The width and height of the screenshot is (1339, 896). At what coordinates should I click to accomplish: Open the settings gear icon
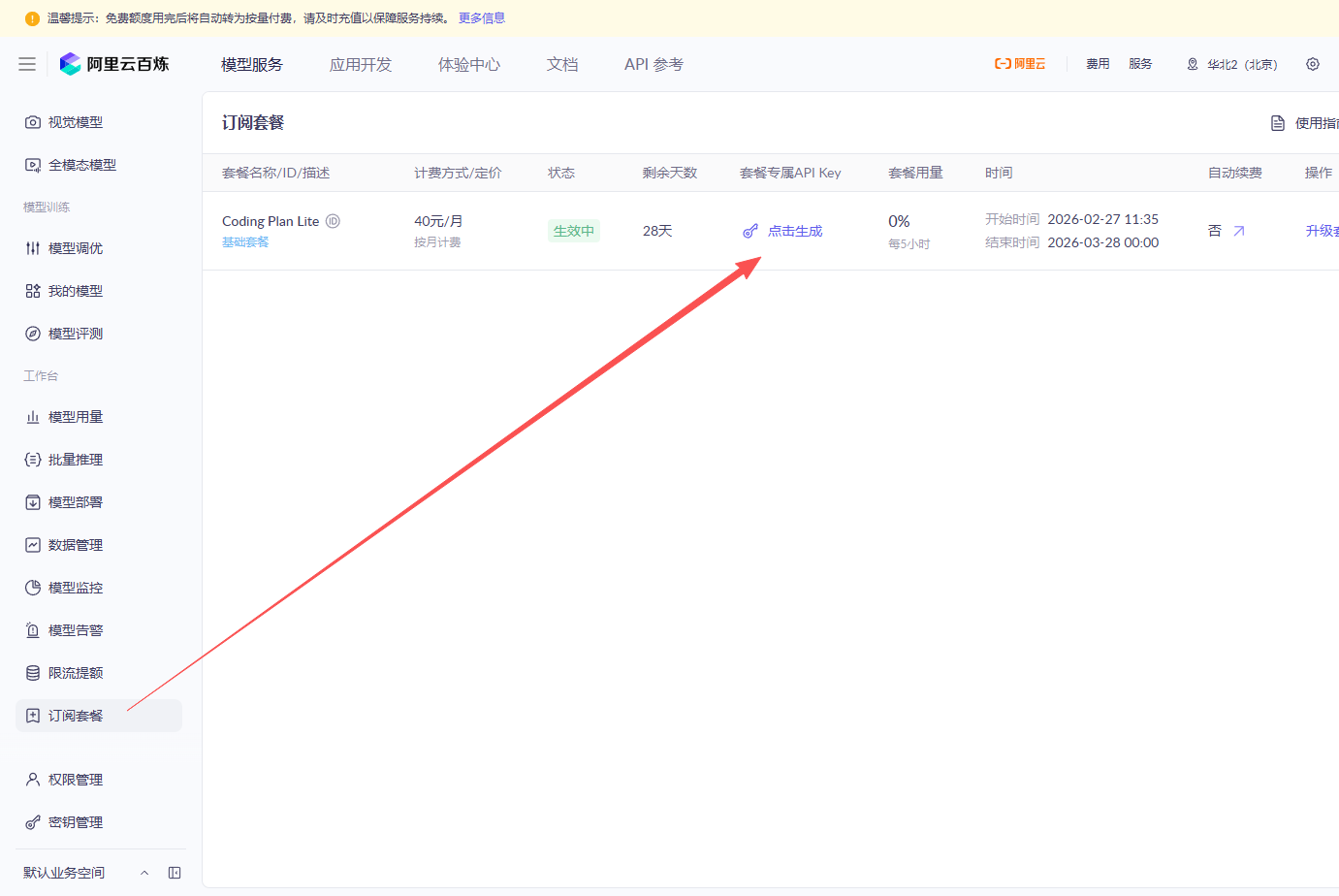[x=1312, y=64]
